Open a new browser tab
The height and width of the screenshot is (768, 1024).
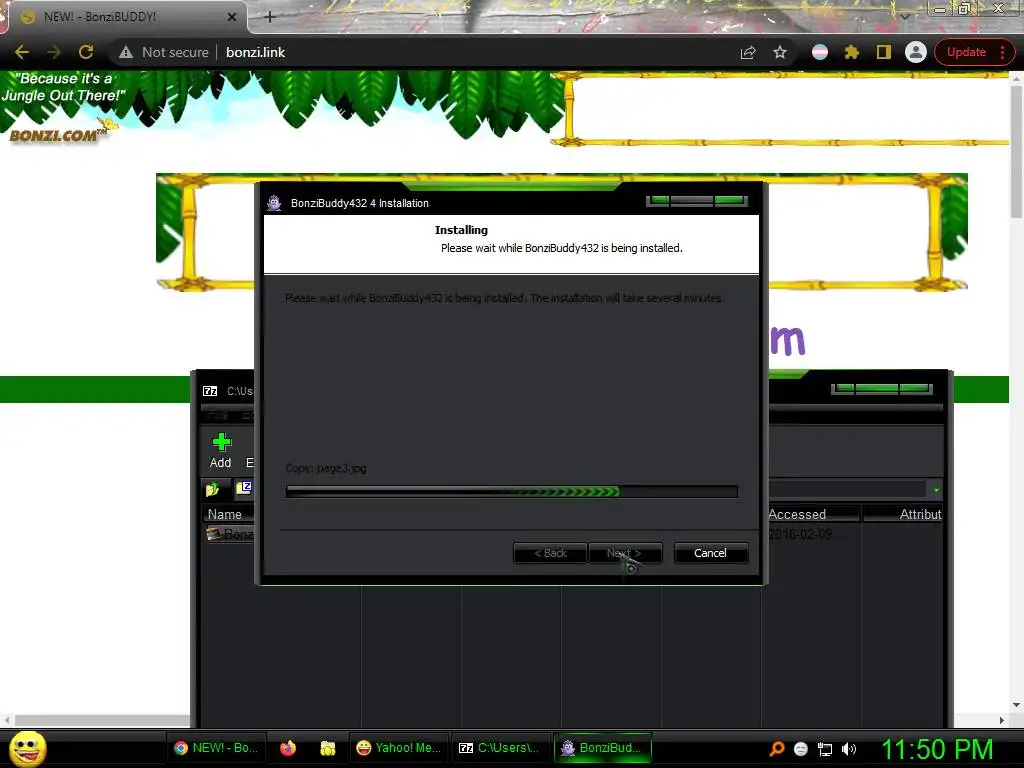[270, 17]
